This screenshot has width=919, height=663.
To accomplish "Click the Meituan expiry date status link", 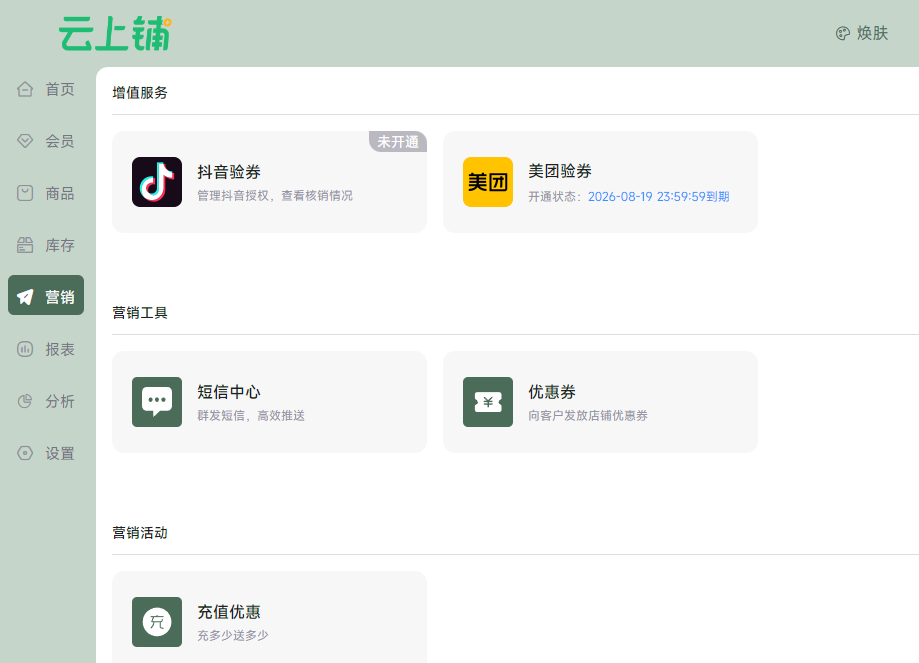I will click(658, 197).
